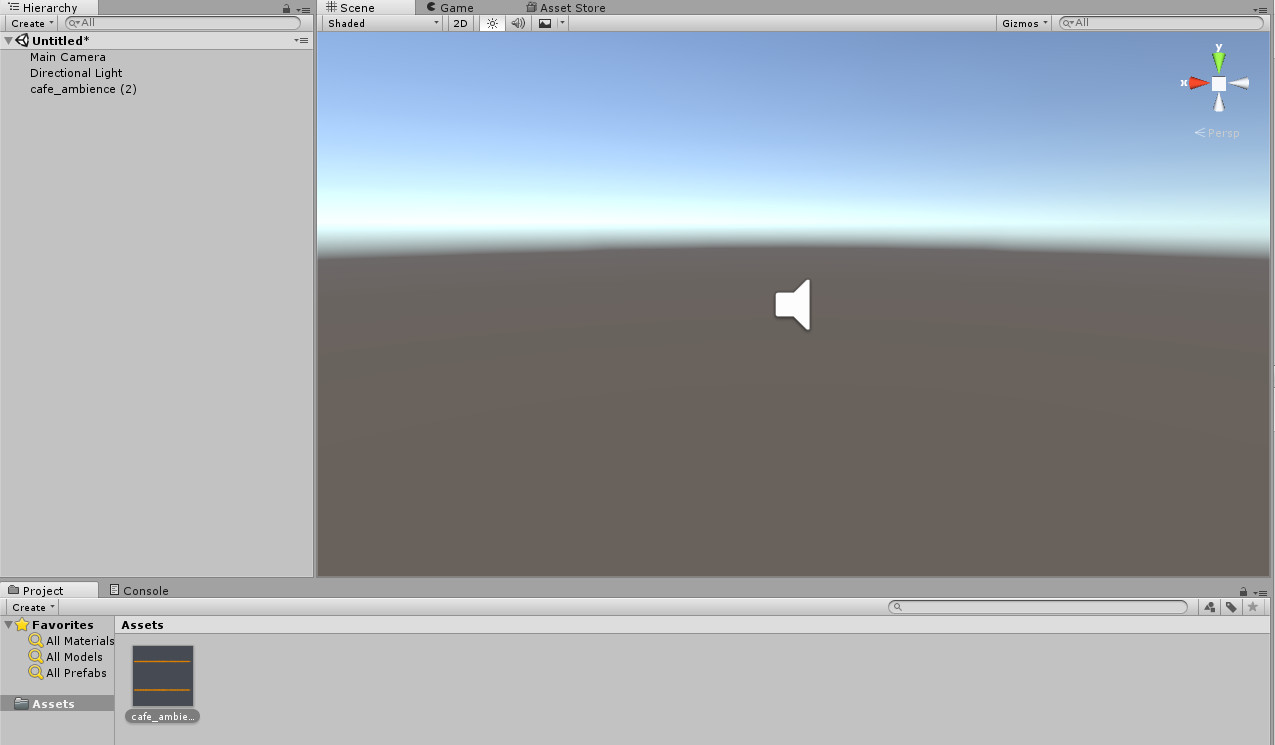Screen dimensions: 1275x745
Task: Select the cafe_ambience audio asset thumbnail
Action: [x=163, y=676]
